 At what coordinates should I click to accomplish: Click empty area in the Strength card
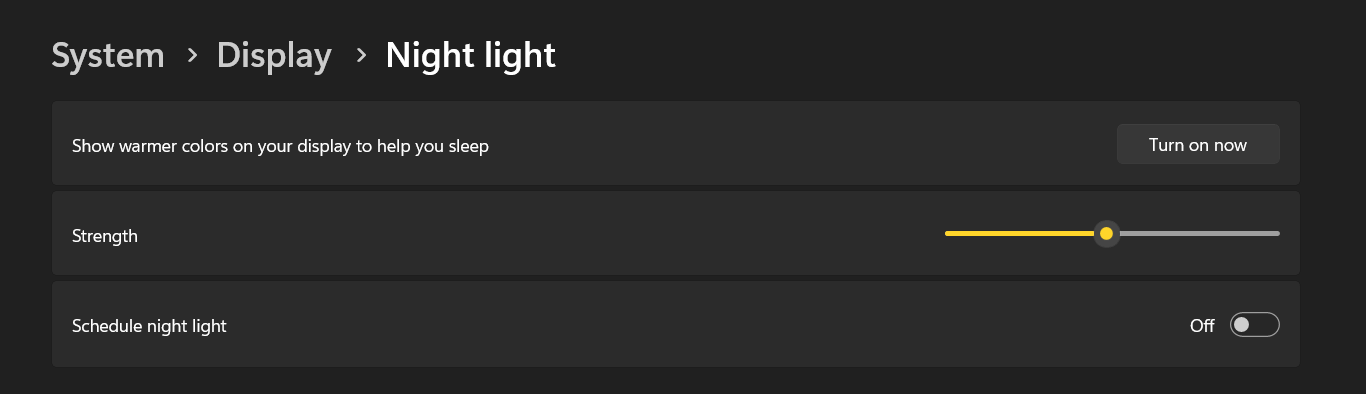pos(540,234)
